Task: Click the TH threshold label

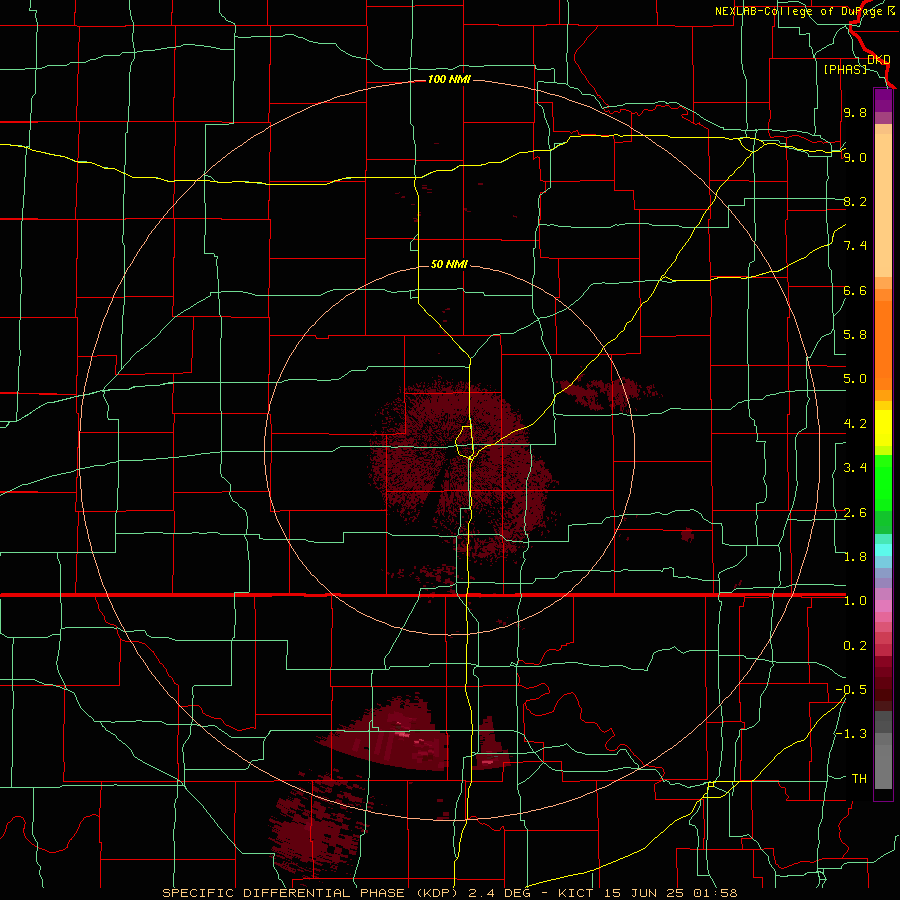Action: (x=859, y=779)
